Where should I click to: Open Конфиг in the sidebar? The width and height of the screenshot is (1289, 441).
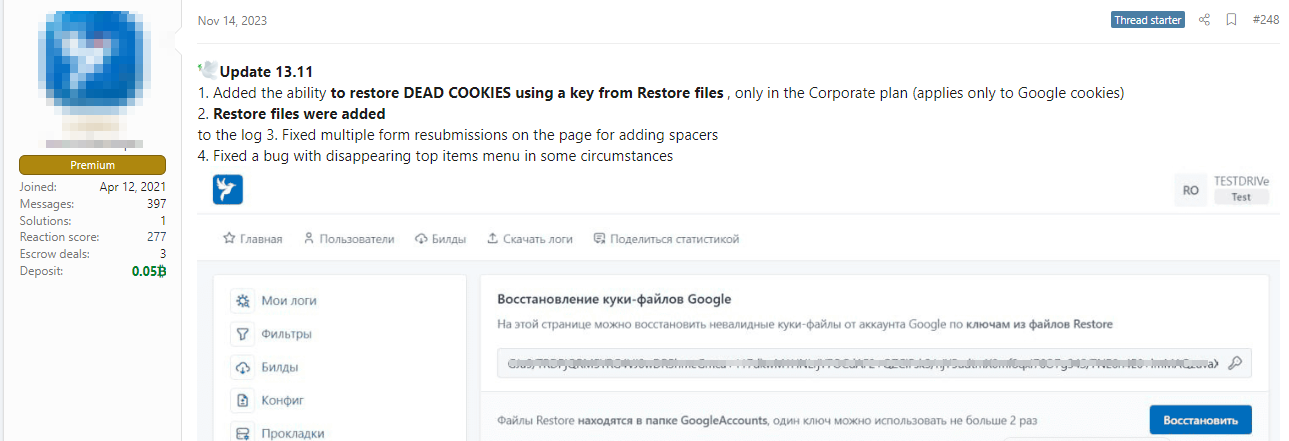pos(282,400)
